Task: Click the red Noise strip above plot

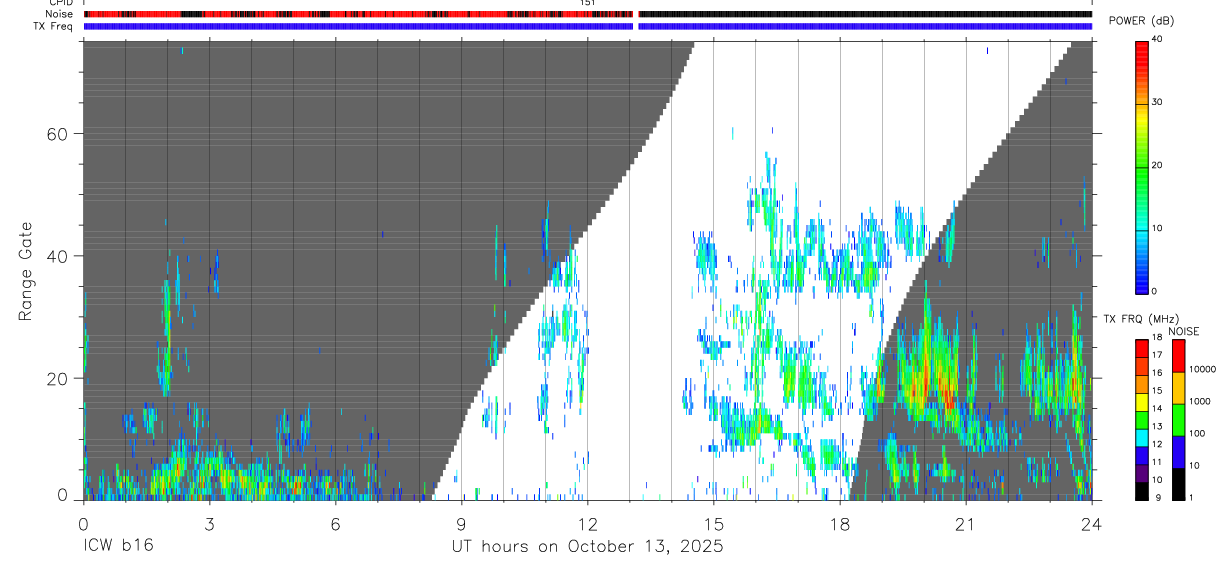Action: (x=359, y=14)
